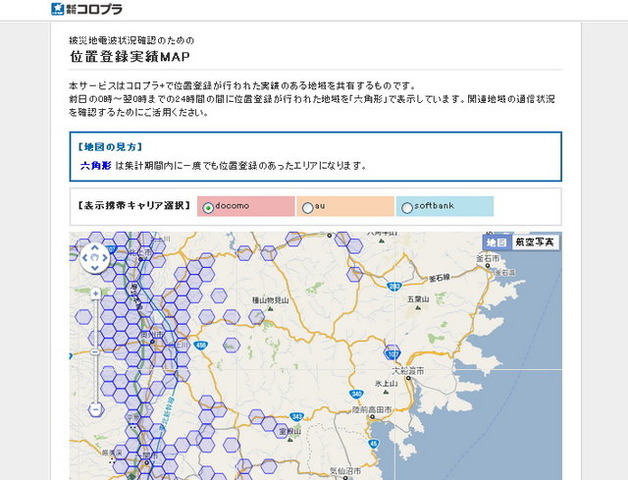Select the softbank carrier radio button

pos(407,208)
